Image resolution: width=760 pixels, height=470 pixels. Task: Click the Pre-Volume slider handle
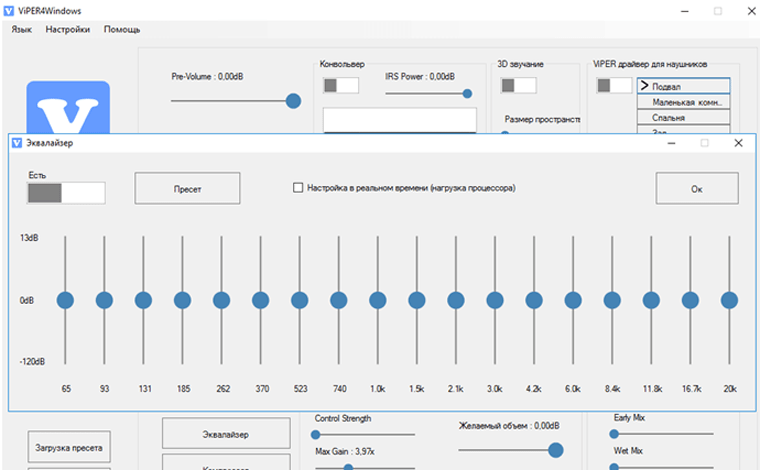pyautogui.click(x=293, y=100)
